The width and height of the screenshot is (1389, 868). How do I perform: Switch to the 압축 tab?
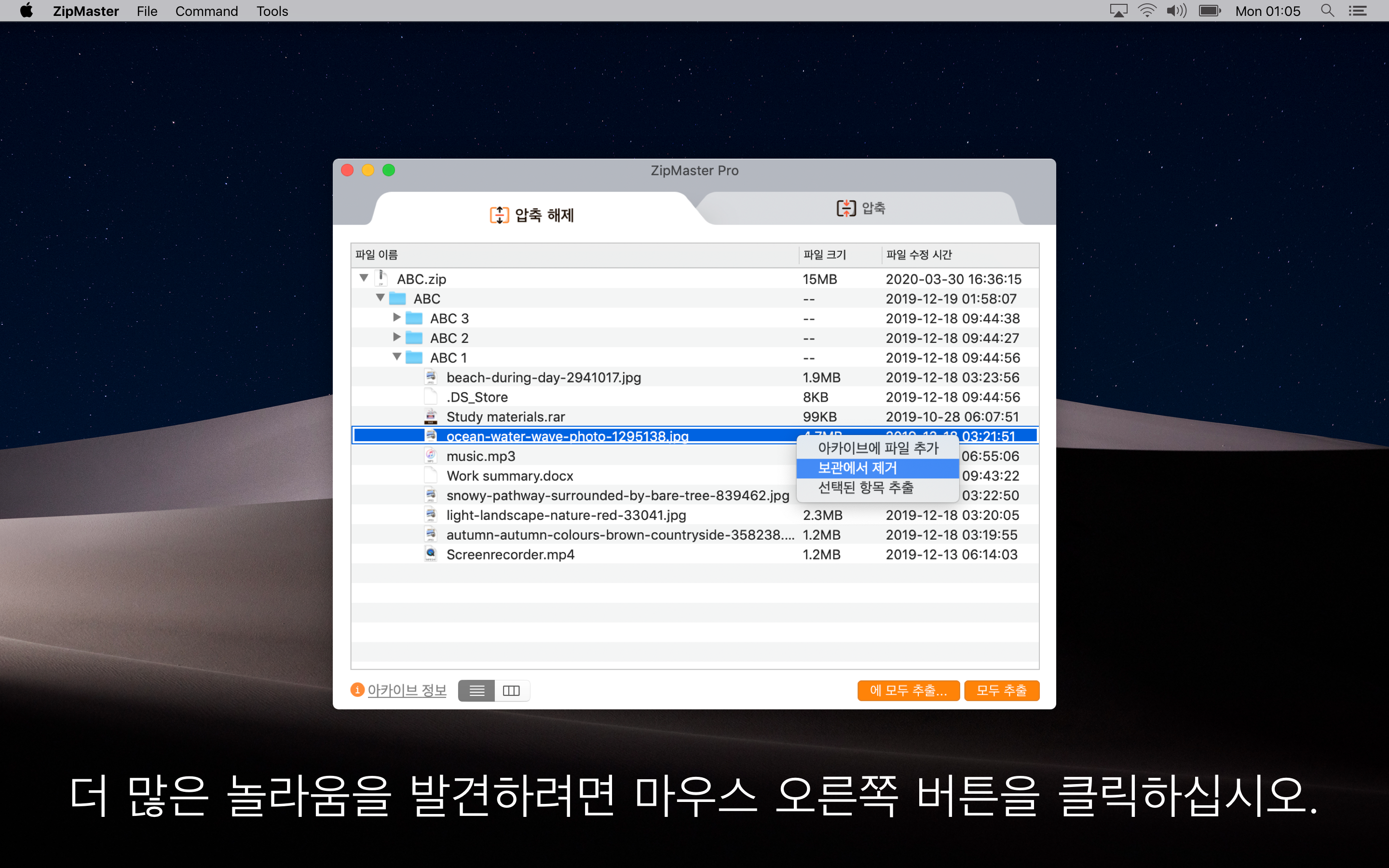tap(861, 208)
